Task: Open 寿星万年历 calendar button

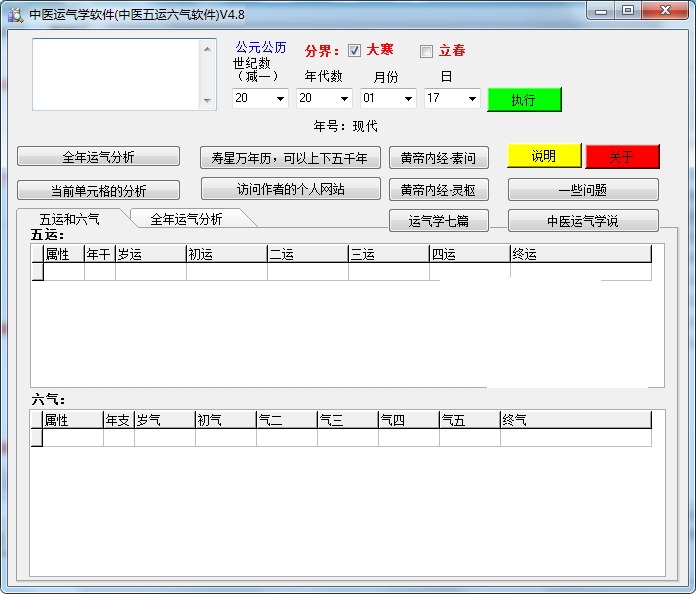Action: pyautogui.click(x=290, y=157)
